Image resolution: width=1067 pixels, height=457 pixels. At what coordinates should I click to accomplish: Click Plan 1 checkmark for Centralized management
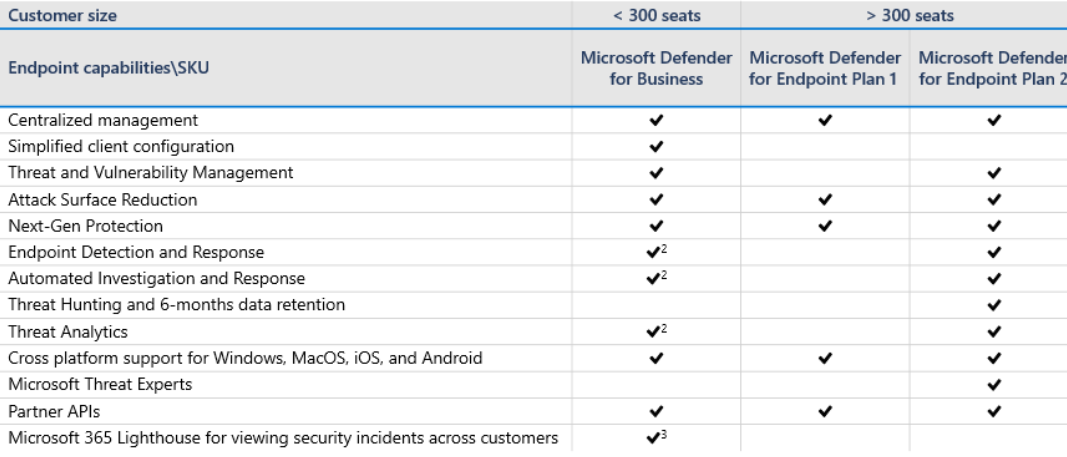coord(825,120)
